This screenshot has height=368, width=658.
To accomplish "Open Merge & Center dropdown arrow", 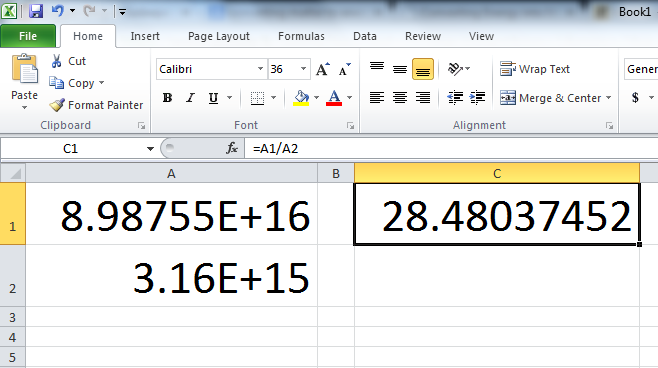I will (608, 98).
